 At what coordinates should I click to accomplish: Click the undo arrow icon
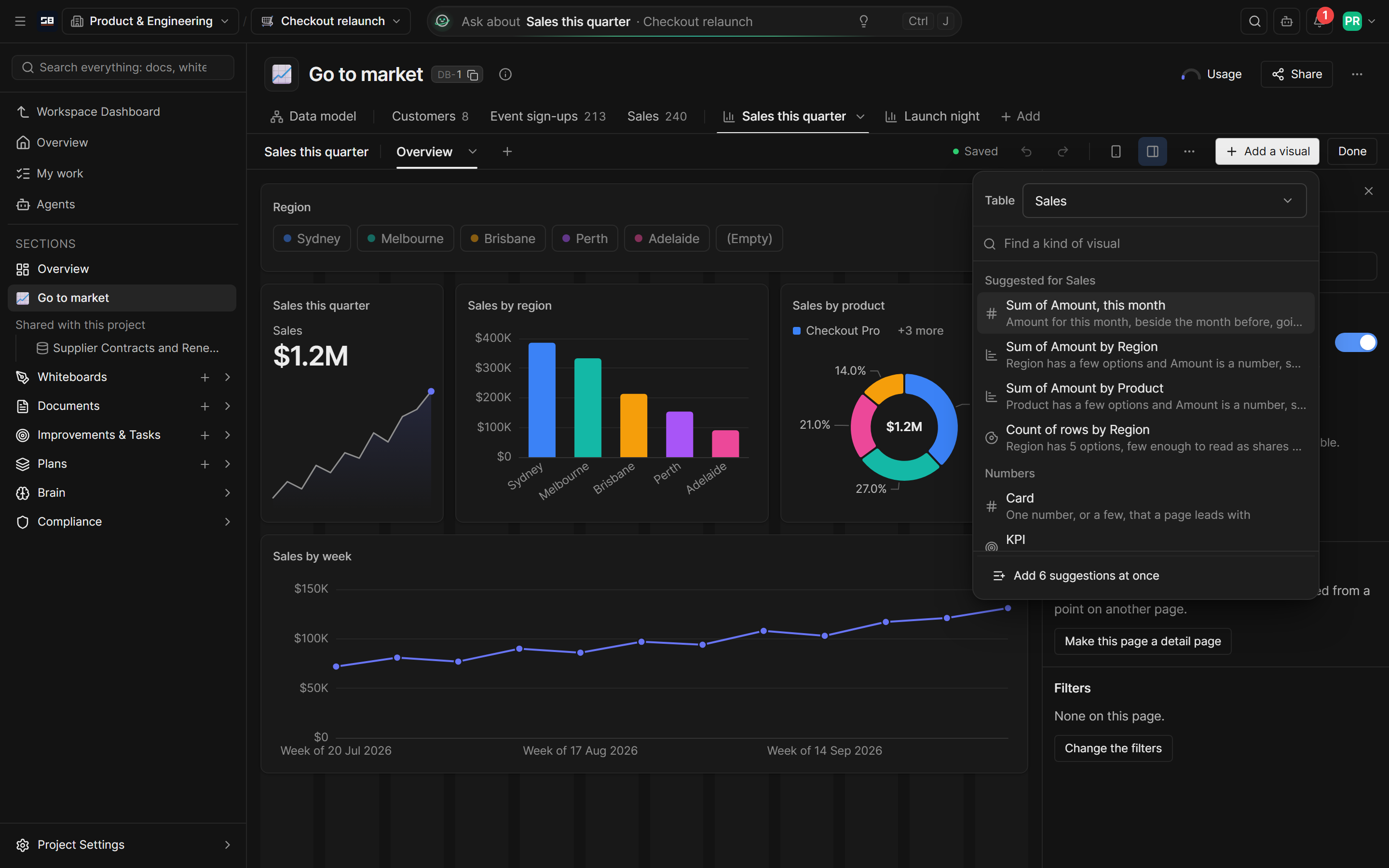pyautogui.click(x=1026, y=151)
